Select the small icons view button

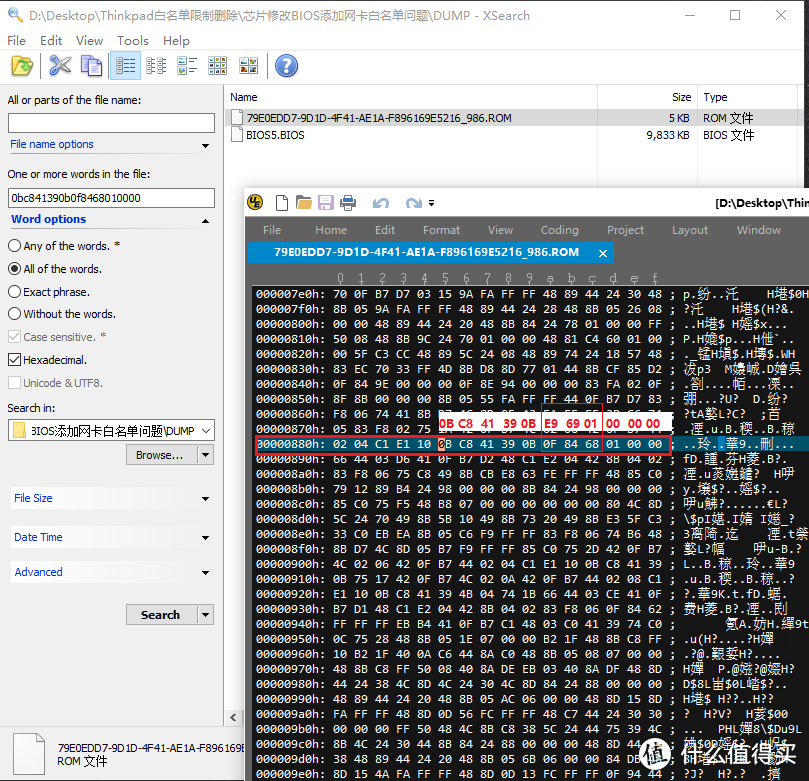(x=187, y=66)
